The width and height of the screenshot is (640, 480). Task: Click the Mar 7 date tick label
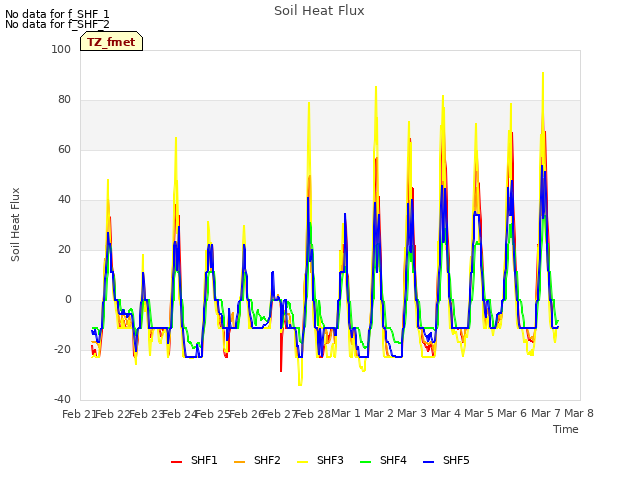point(546,413)
